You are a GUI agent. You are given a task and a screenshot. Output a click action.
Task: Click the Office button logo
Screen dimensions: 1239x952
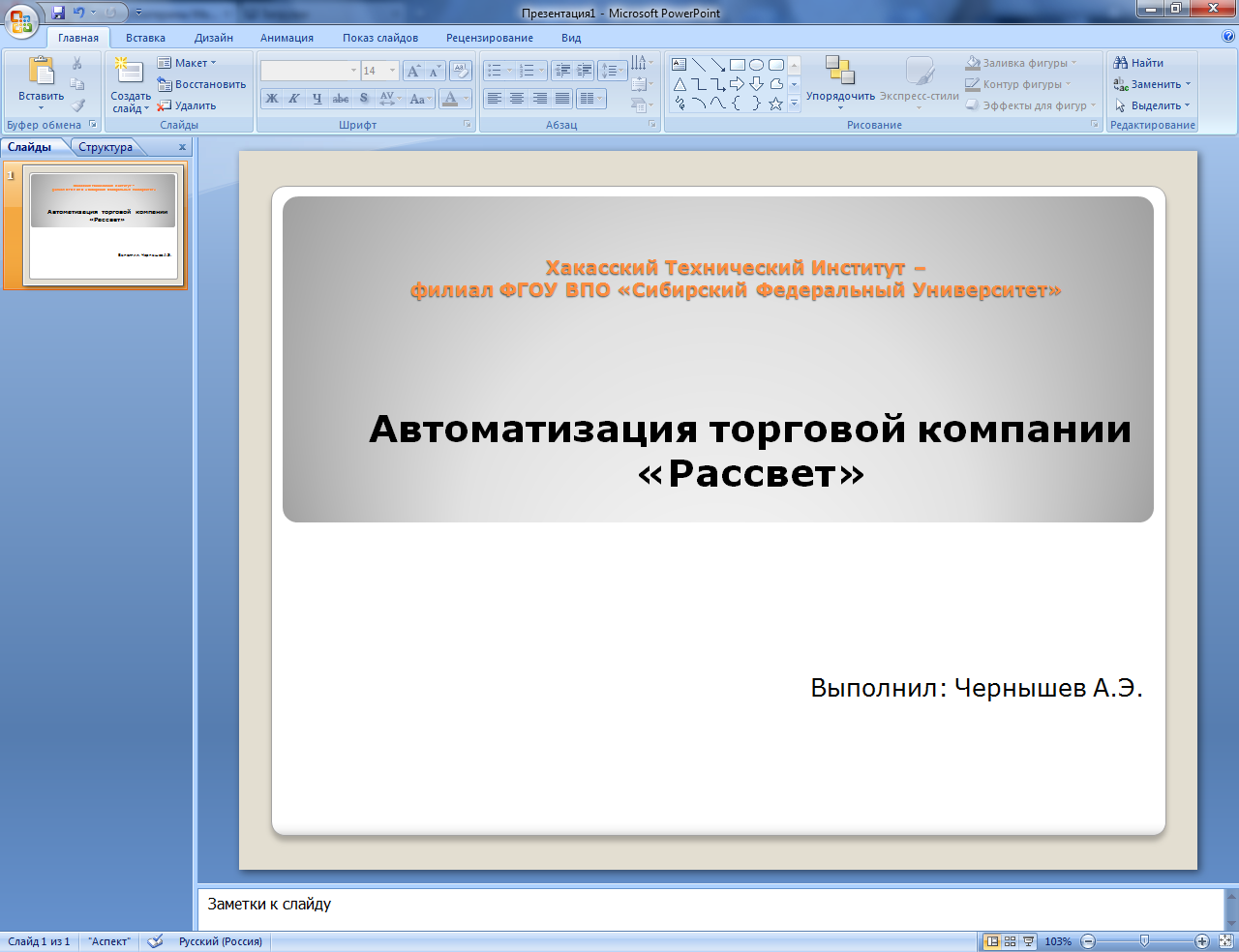21,19
